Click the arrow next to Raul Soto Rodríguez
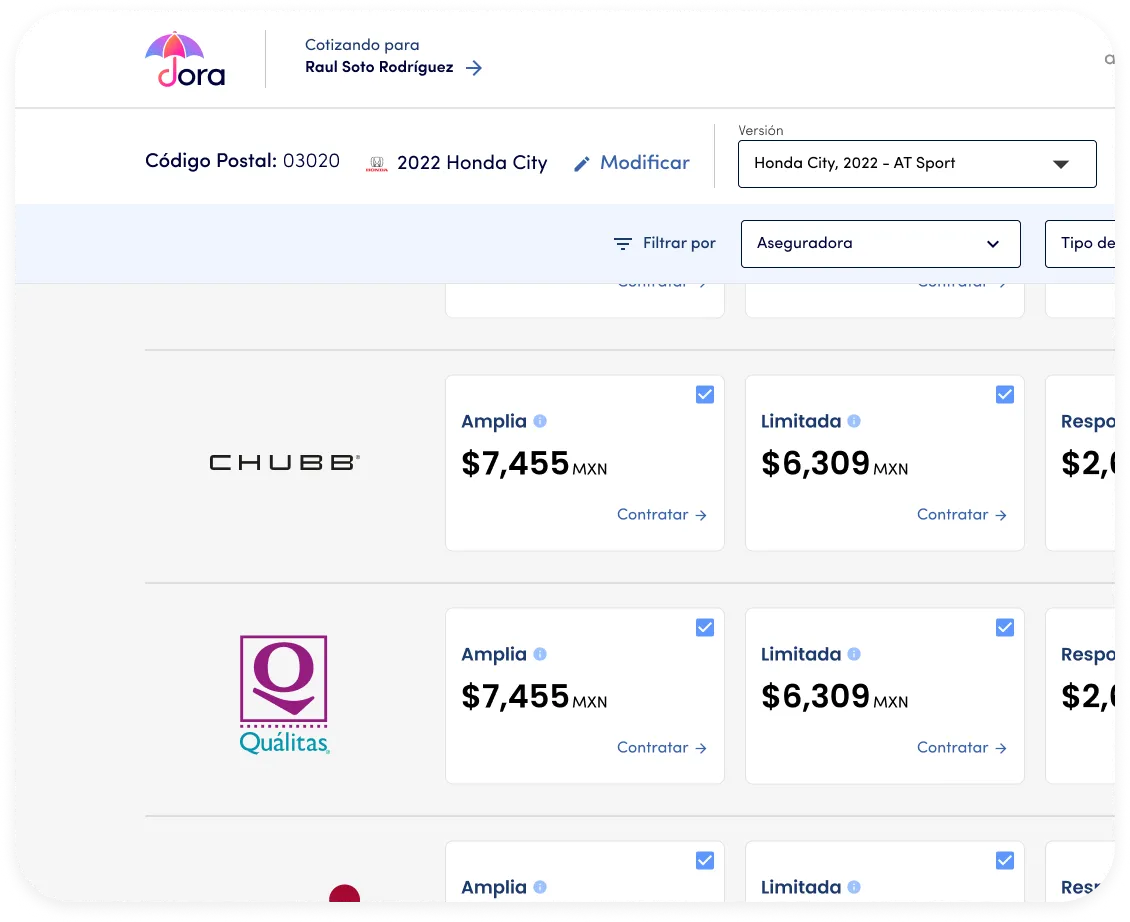The image size is (1130, 922). pyautogui.click(x=473, y=68)
